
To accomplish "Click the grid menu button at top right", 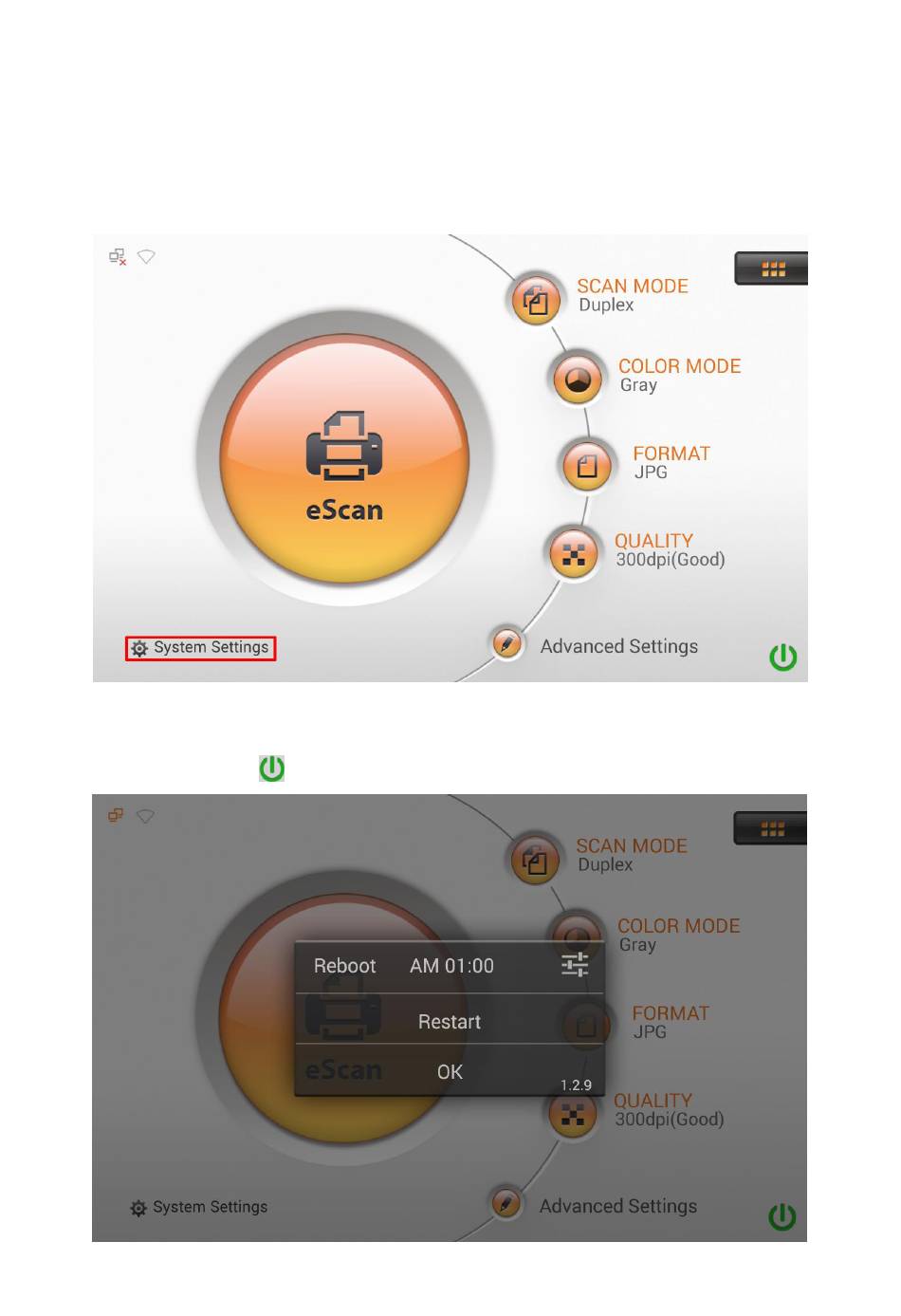I will 771,269.
